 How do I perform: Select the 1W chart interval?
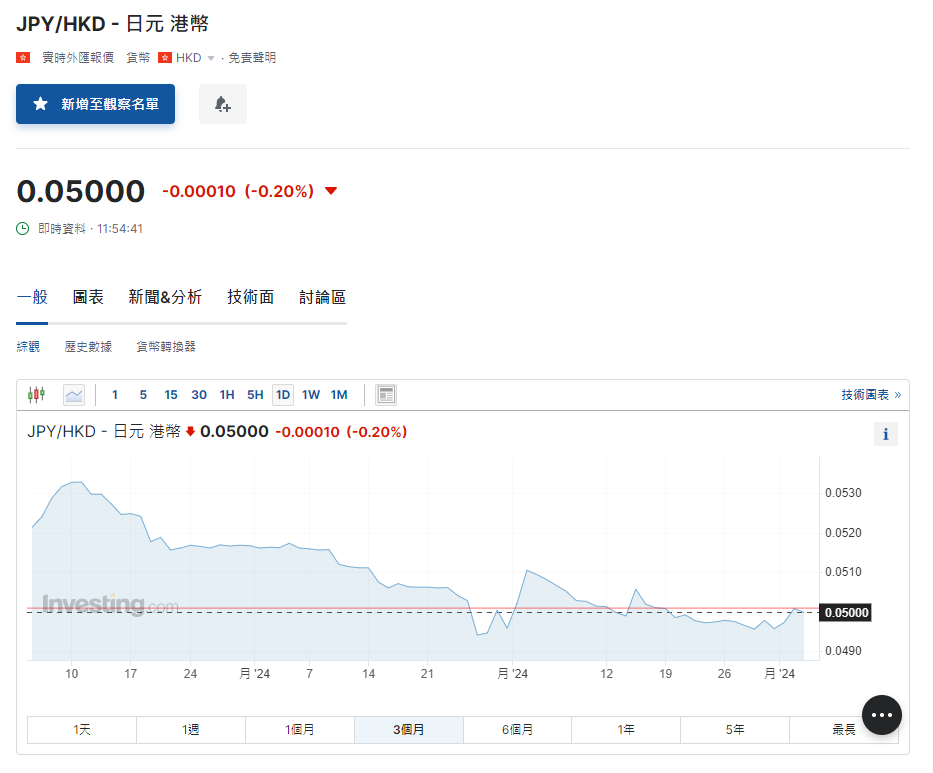(311, 395)
